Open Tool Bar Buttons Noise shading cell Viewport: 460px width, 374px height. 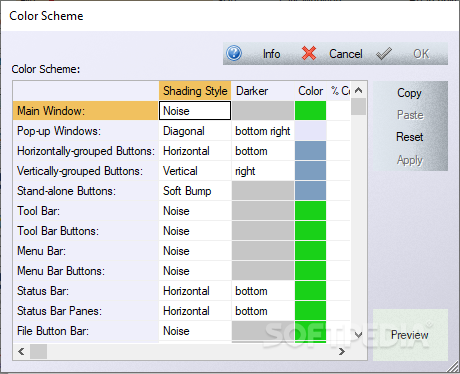tap(195, 231)
